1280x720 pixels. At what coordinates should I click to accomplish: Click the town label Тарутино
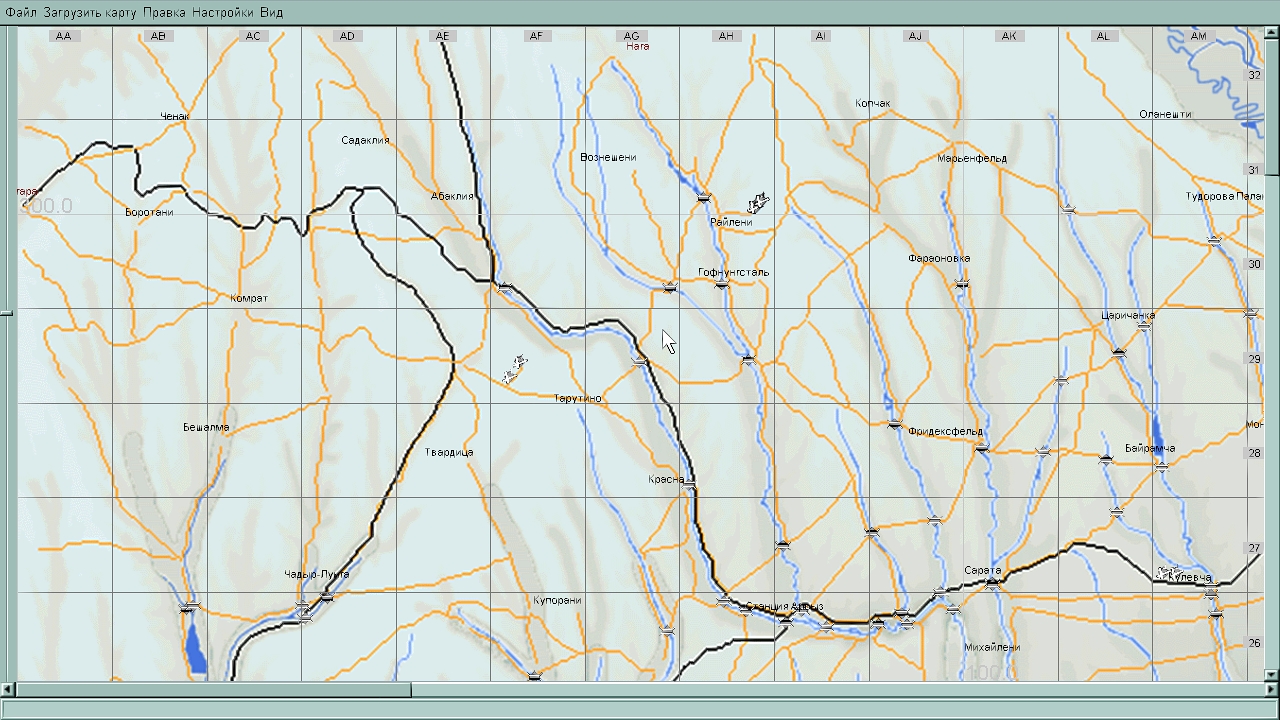tap(578, 398)
